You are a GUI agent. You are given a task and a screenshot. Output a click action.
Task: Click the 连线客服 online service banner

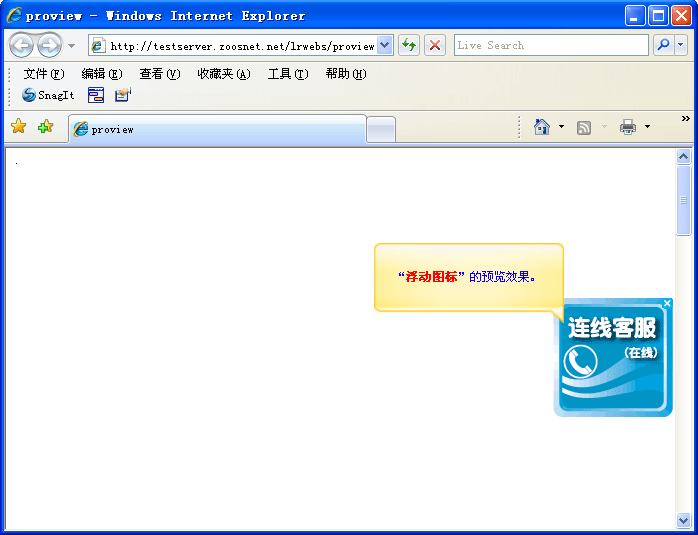tap(612, 358)
